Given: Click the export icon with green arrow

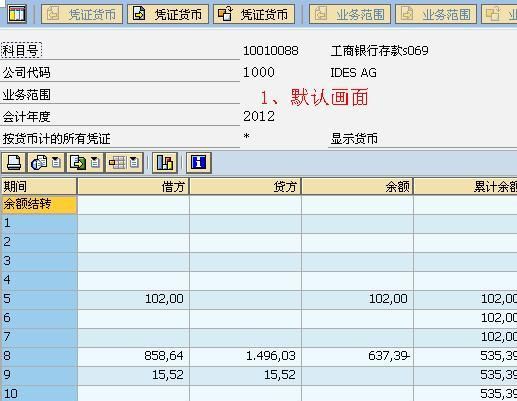Looking at the screenshot, I should pyautogui.click(x=78, y=163).
